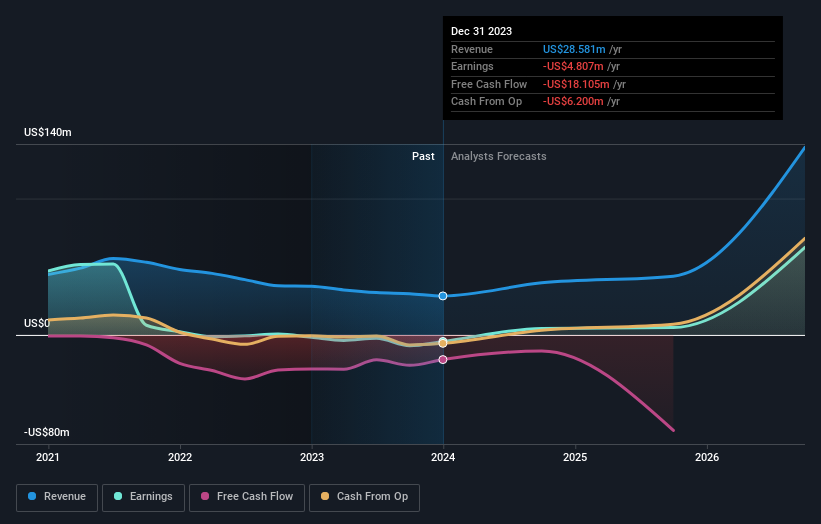Screen dimensions: 821x524
Task: Click the 2022 x-axis label
Action: pos(180,457)
